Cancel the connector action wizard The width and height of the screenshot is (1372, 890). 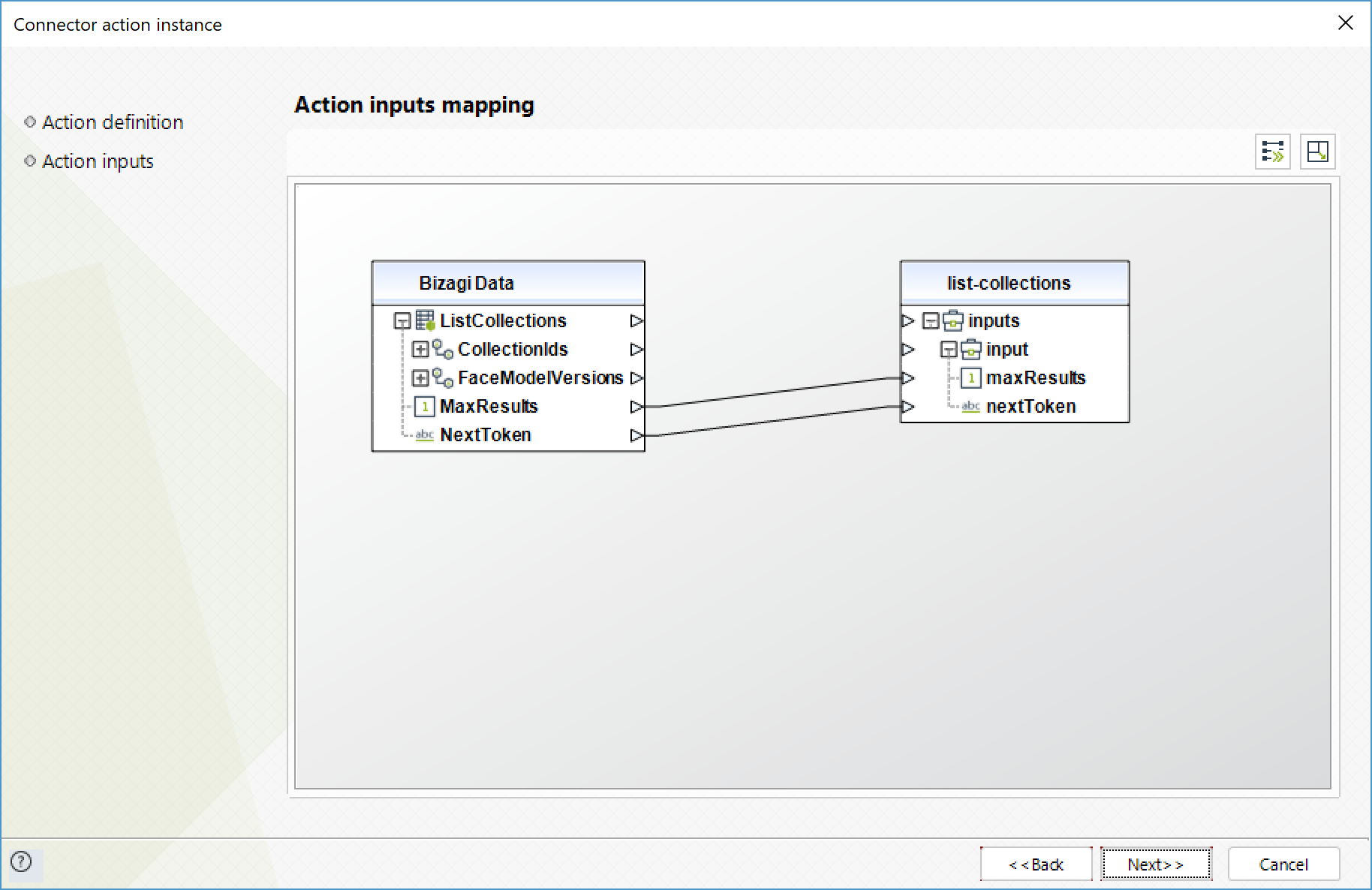(x=1283, y=864)
